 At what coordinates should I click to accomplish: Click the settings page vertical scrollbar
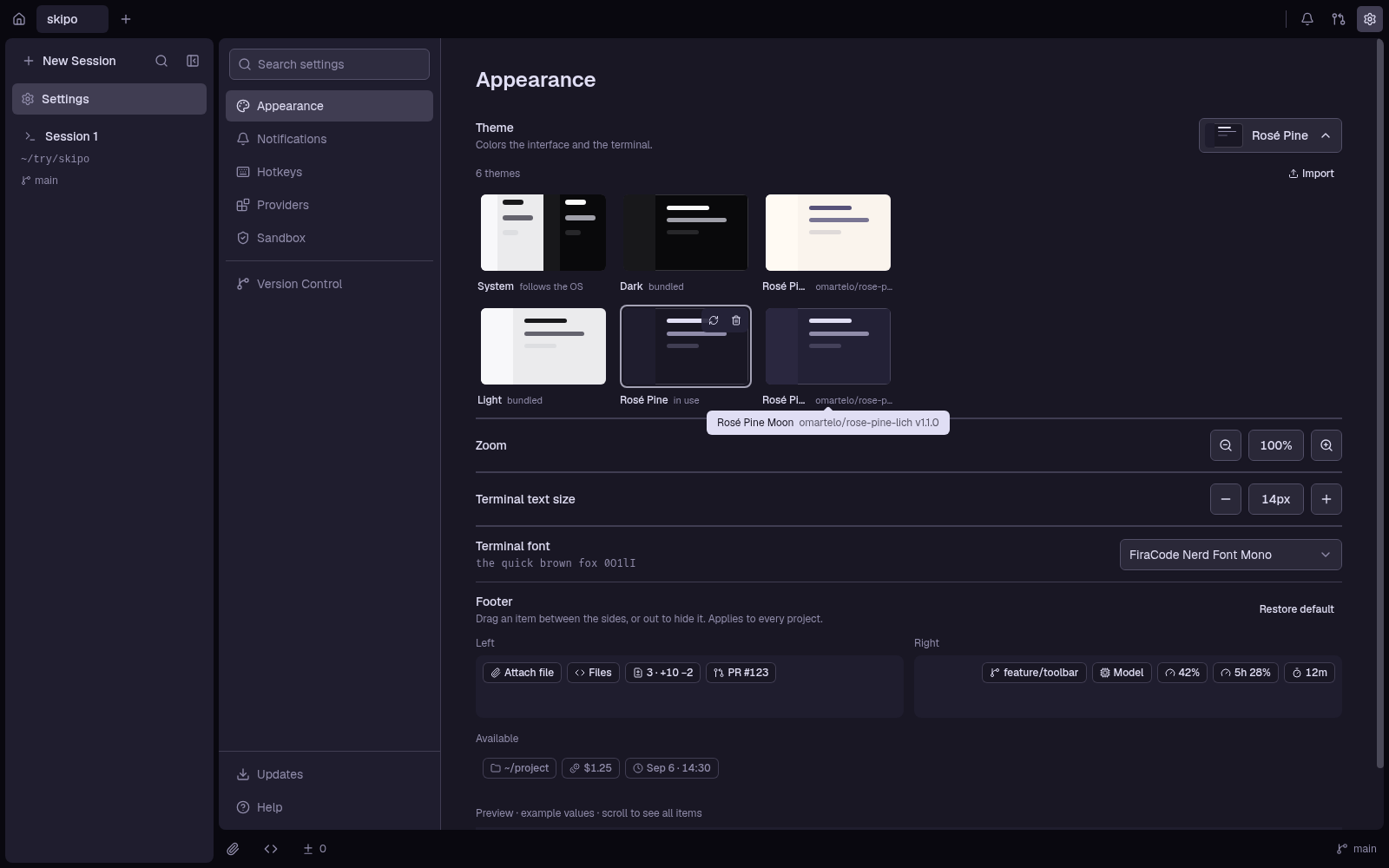[x=1379, y=404]
